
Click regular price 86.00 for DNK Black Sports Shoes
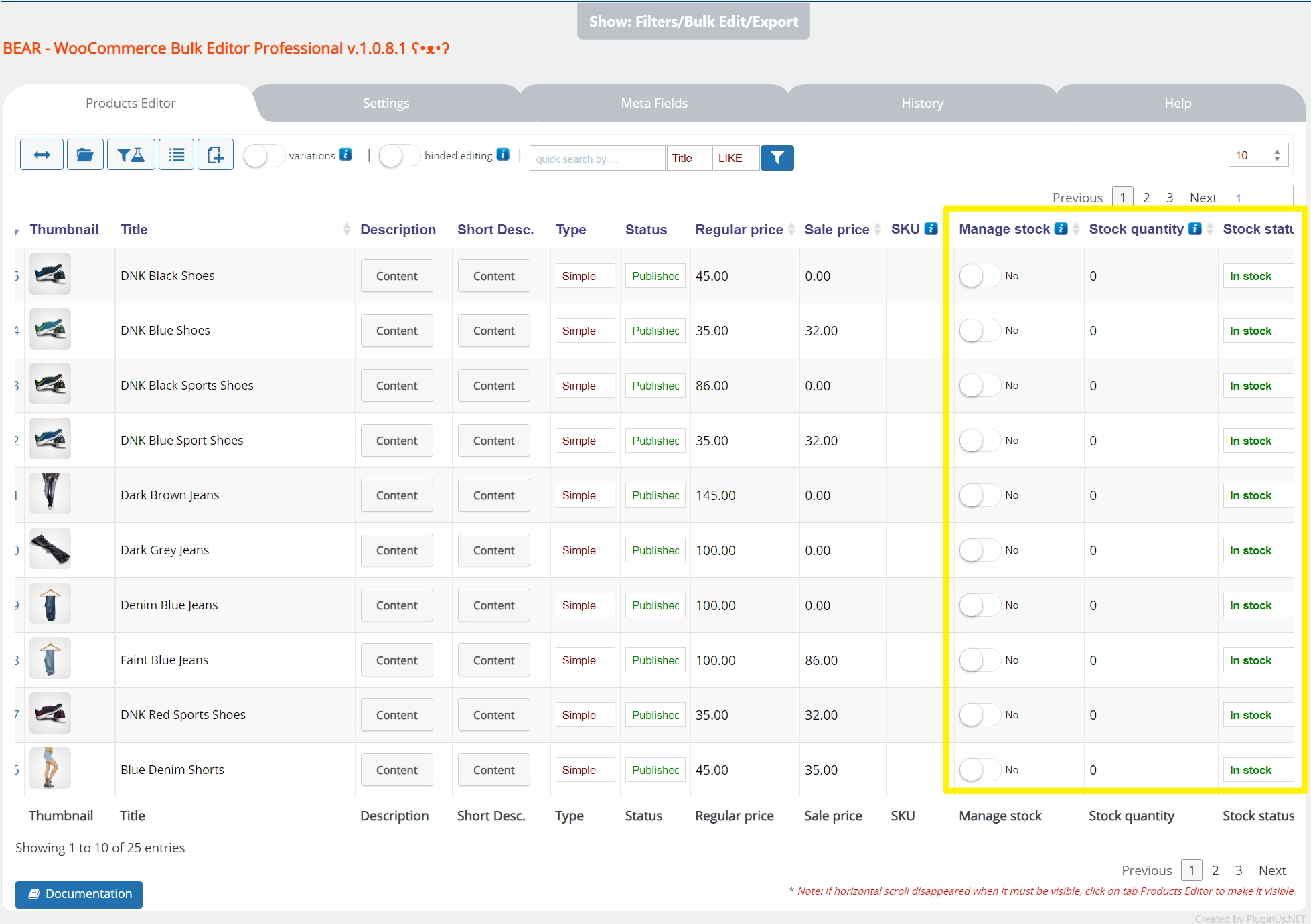(x=712, y=386)
